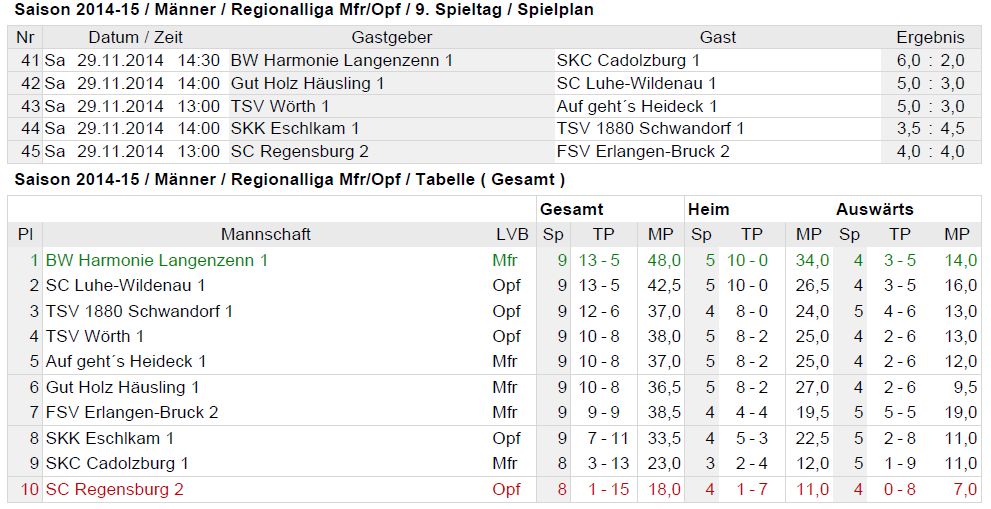Click TSV 1880 Schwandorf 1 in the standings
The height and width of the screenshot is (509, 991).
[x=139, y=311]
